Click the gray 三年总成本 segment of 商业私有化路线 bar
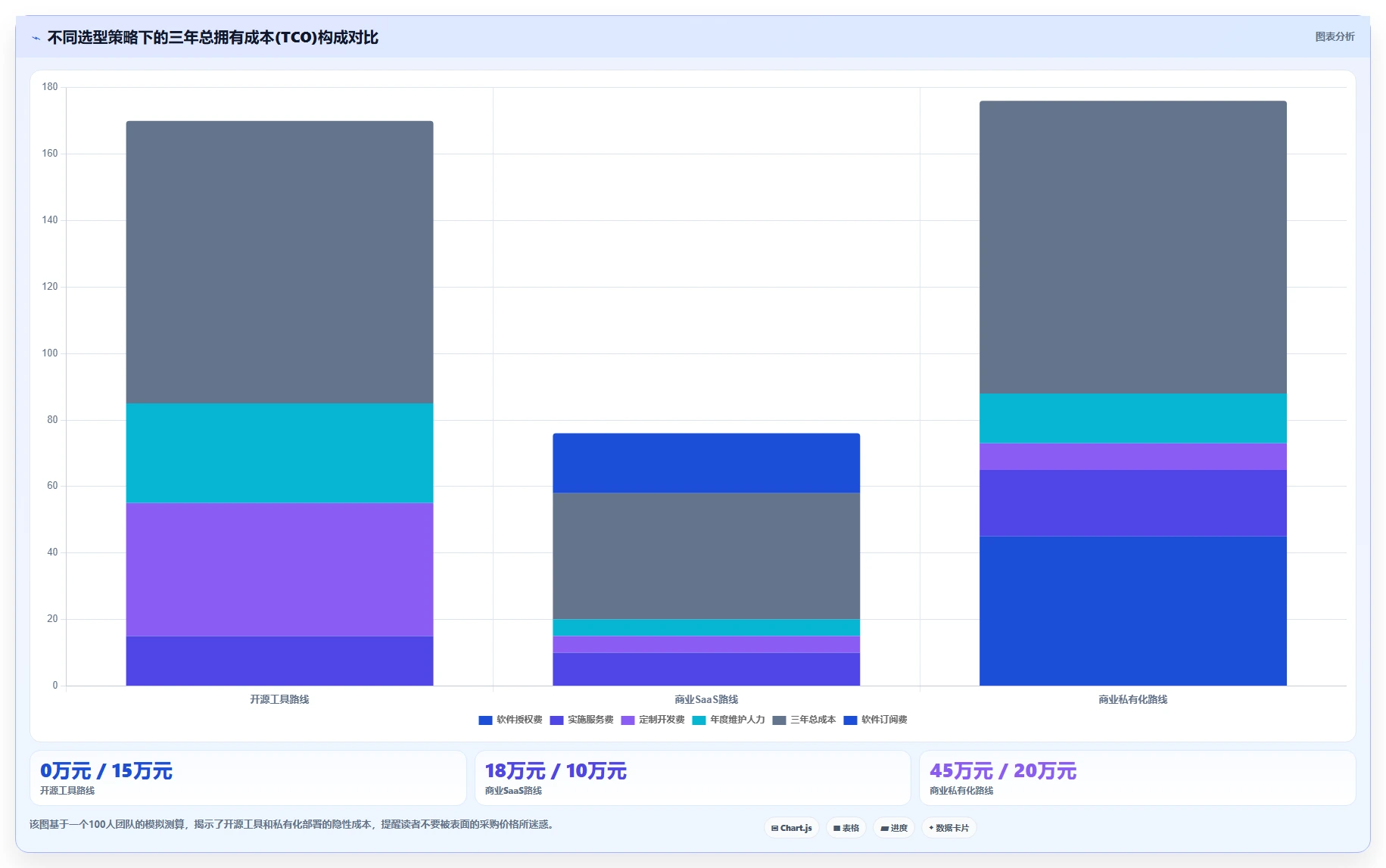The width and height of the screenshot is (1386, 868). [1133, 247]
